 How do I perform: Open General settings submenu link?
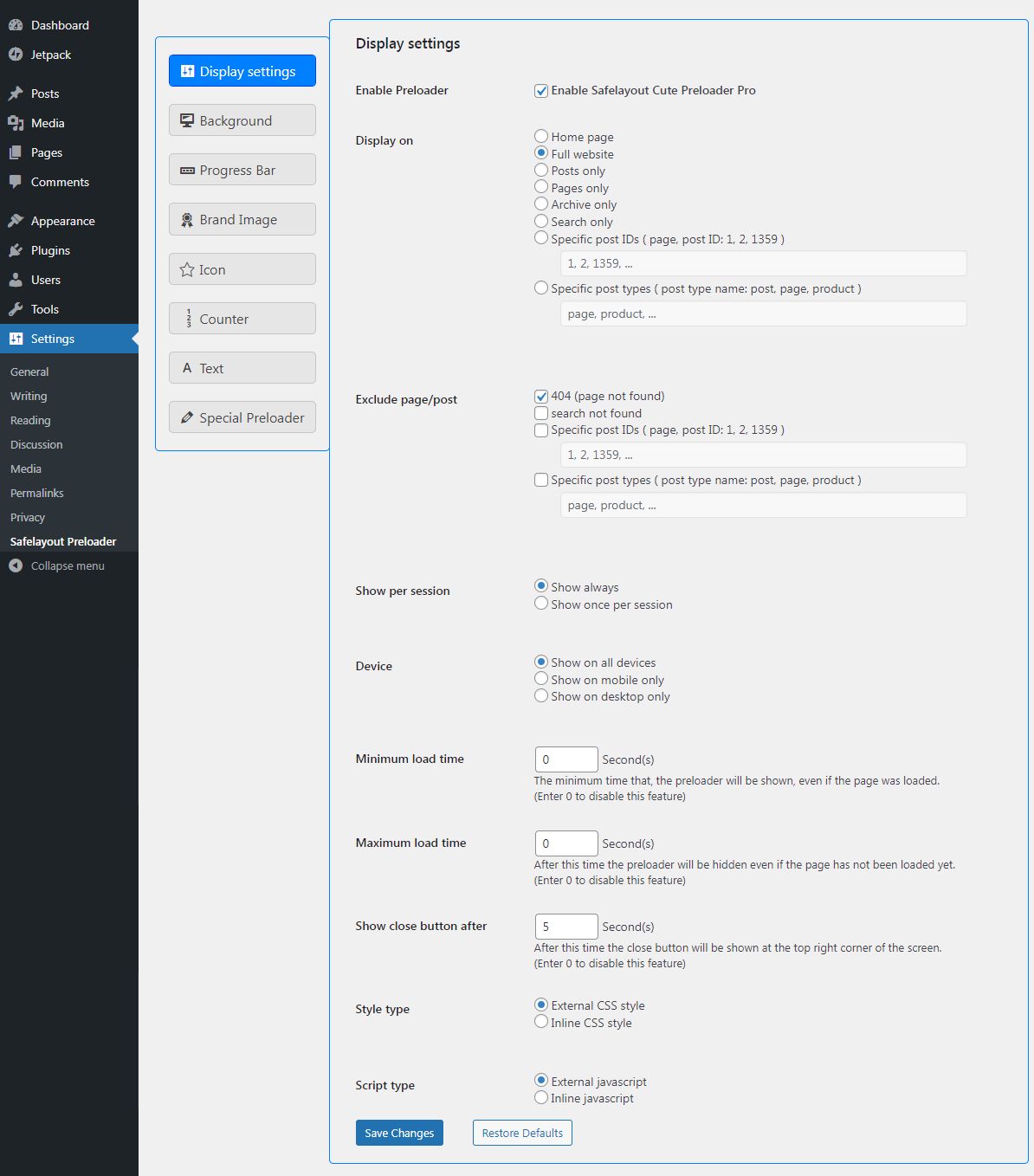[29, 372]
